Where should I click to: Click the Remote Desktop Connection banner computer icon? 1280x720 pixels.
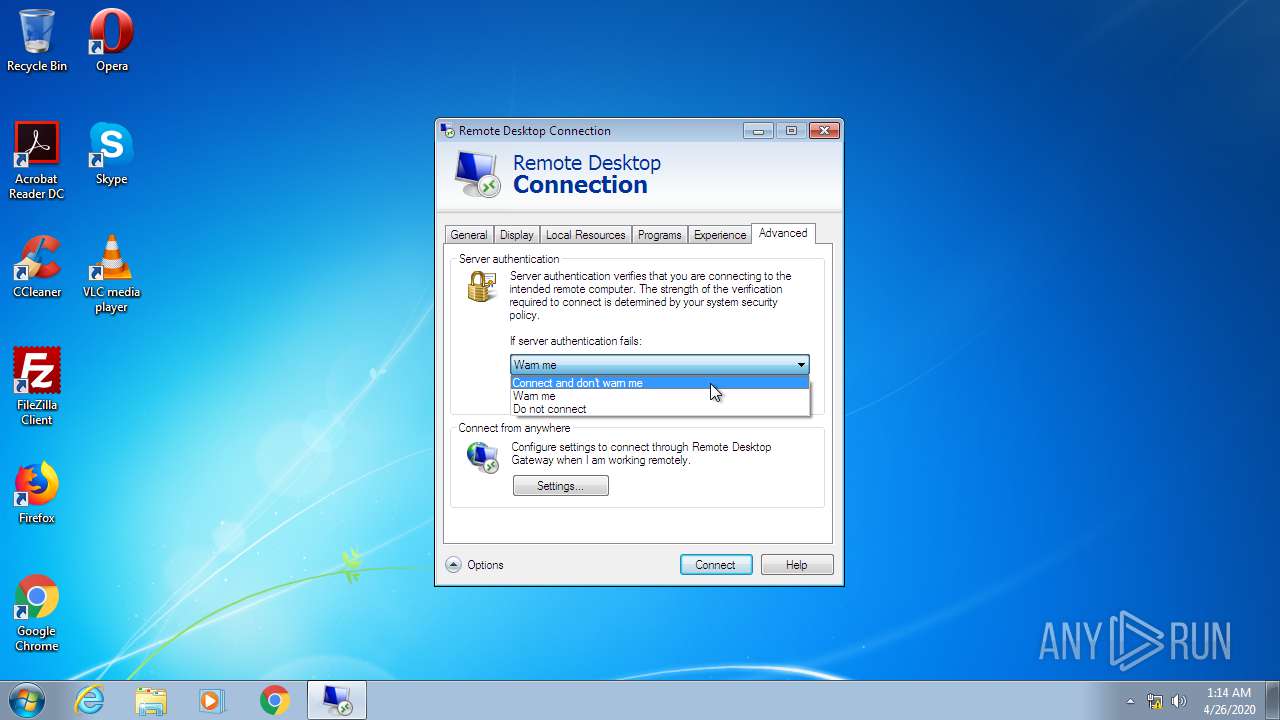[x=476, y=174]
